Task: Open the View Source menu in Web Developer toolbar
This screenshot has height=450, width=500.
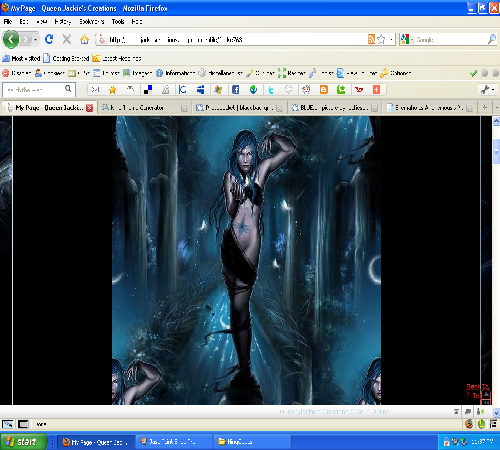Action: coord(357,73)
